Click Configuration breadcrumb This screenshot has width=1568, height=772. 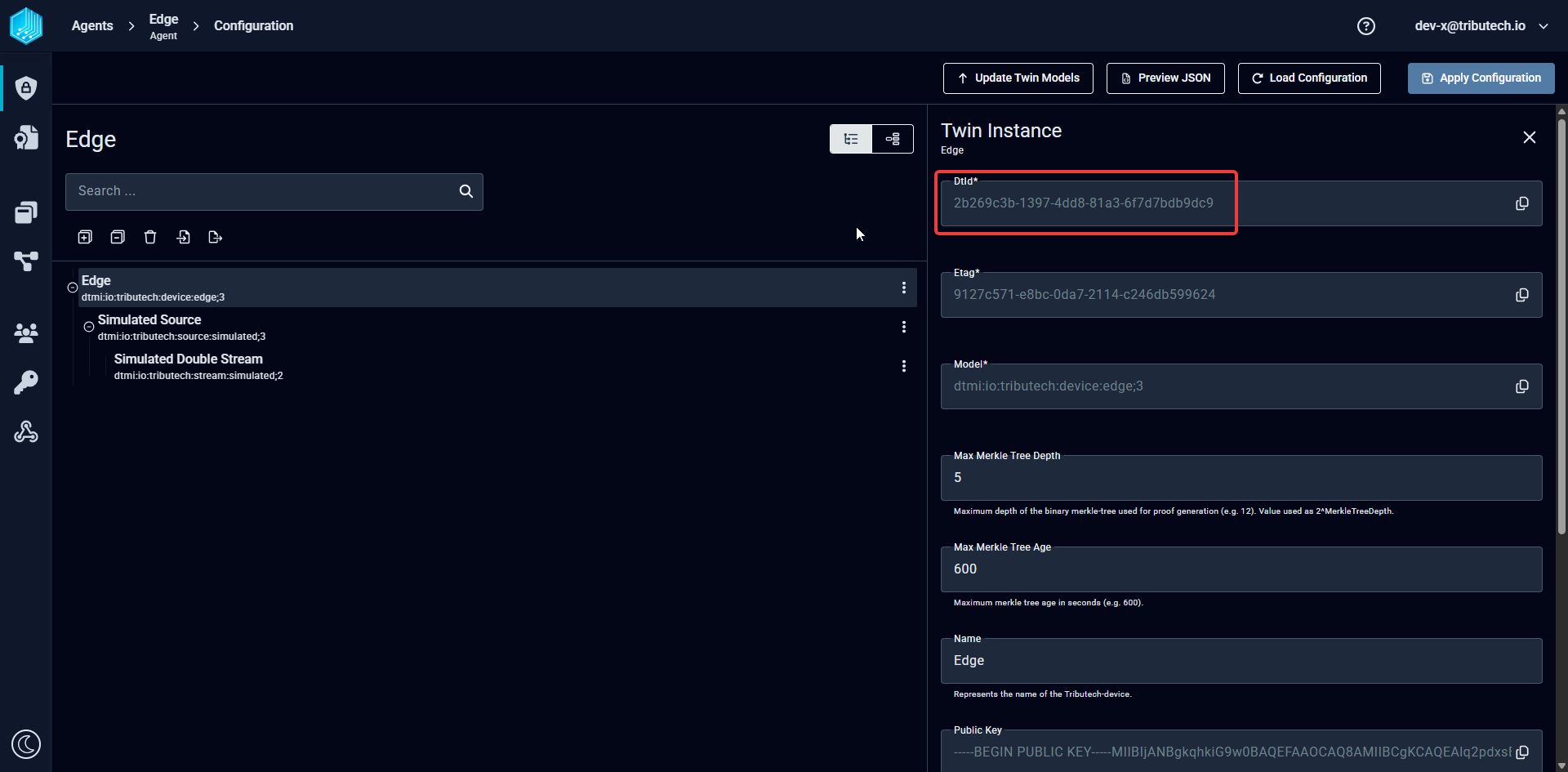click(253, 26)
